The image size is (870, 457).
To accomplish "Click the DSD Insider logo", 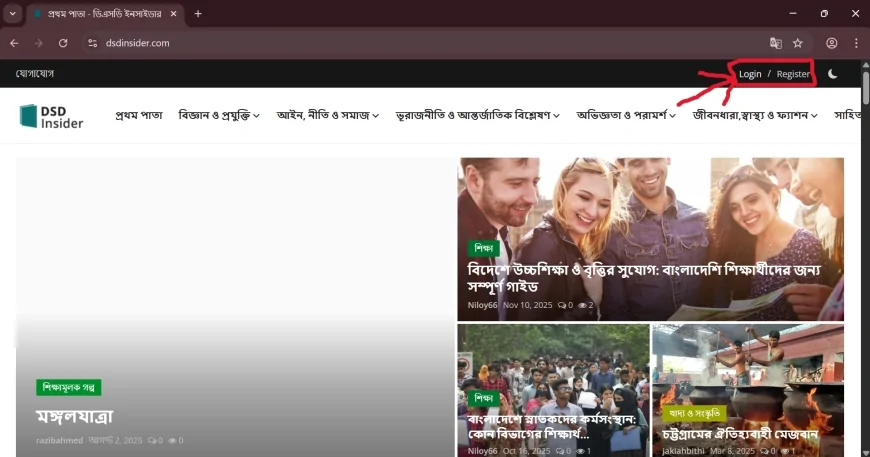I will pos(51,115).
